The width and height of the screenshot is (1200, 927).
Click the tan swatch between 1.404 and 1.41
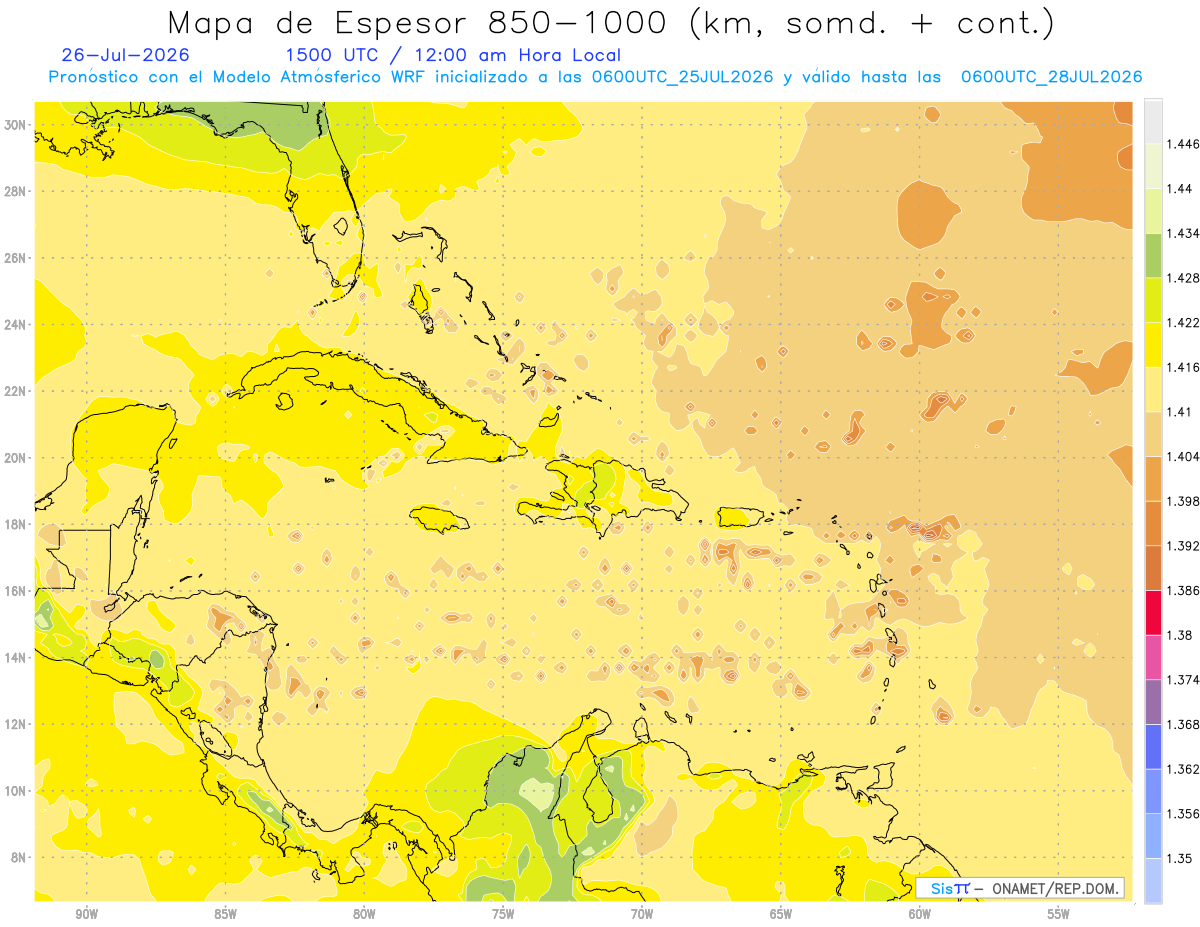[x=1153, y=434]
